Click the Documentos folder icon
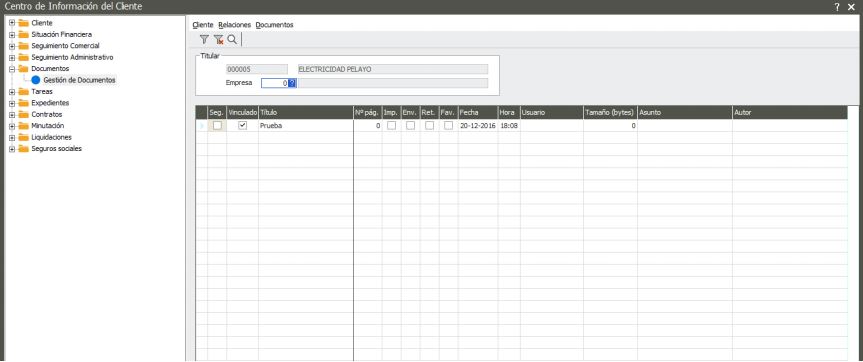This screenshot has width=863, height=362. click(23, 69)
